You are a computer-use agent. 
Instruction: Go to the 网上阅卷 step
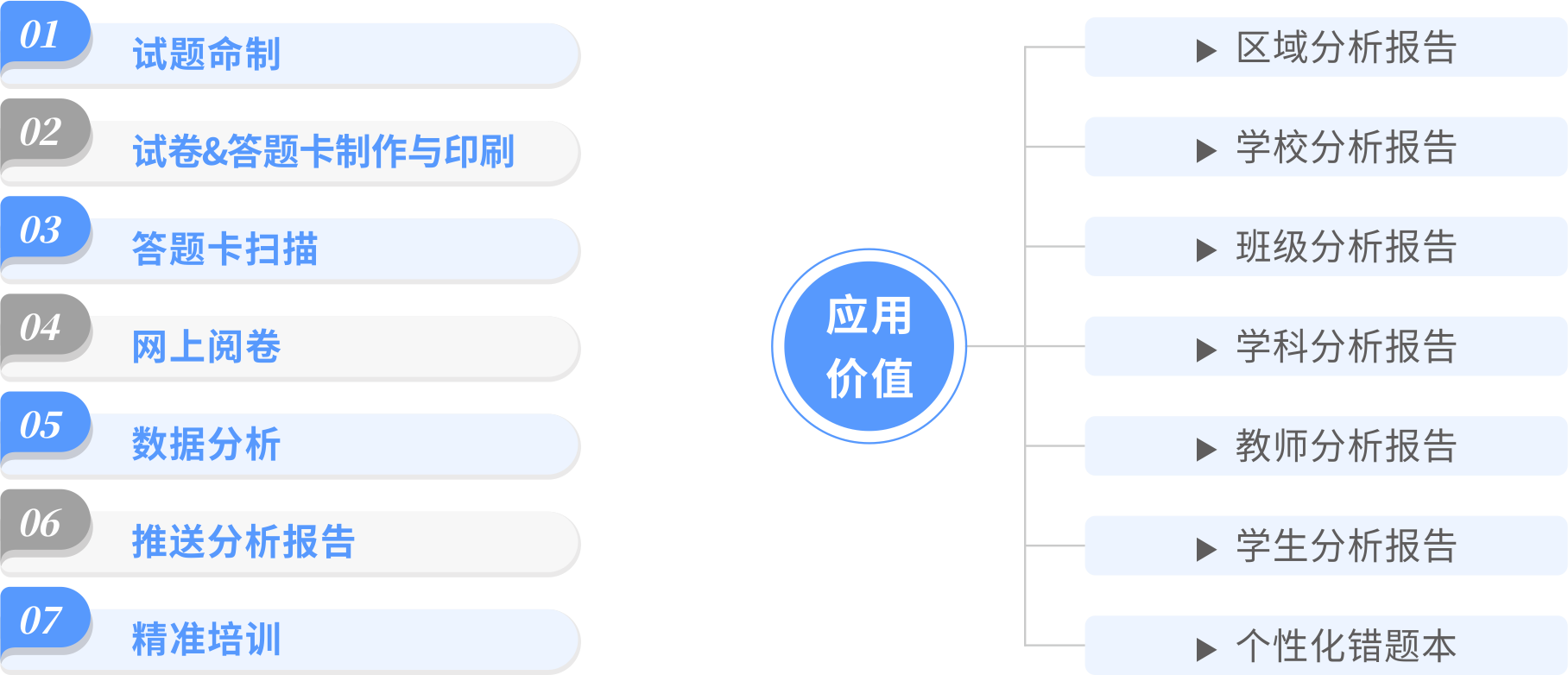(206, 347)
